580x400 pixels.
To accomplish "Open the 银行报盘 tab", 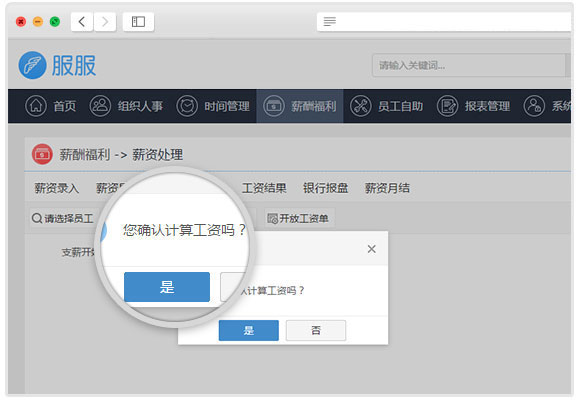I will coord(326,188).
